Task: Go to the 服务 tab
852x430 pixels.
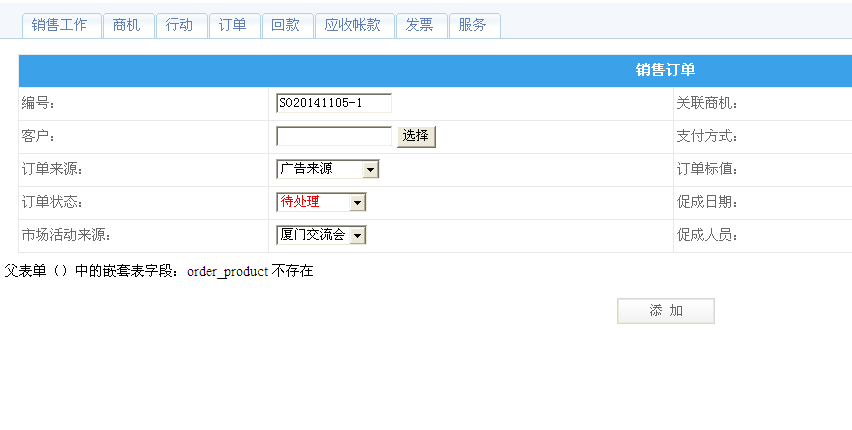Action: pos(474,26)
